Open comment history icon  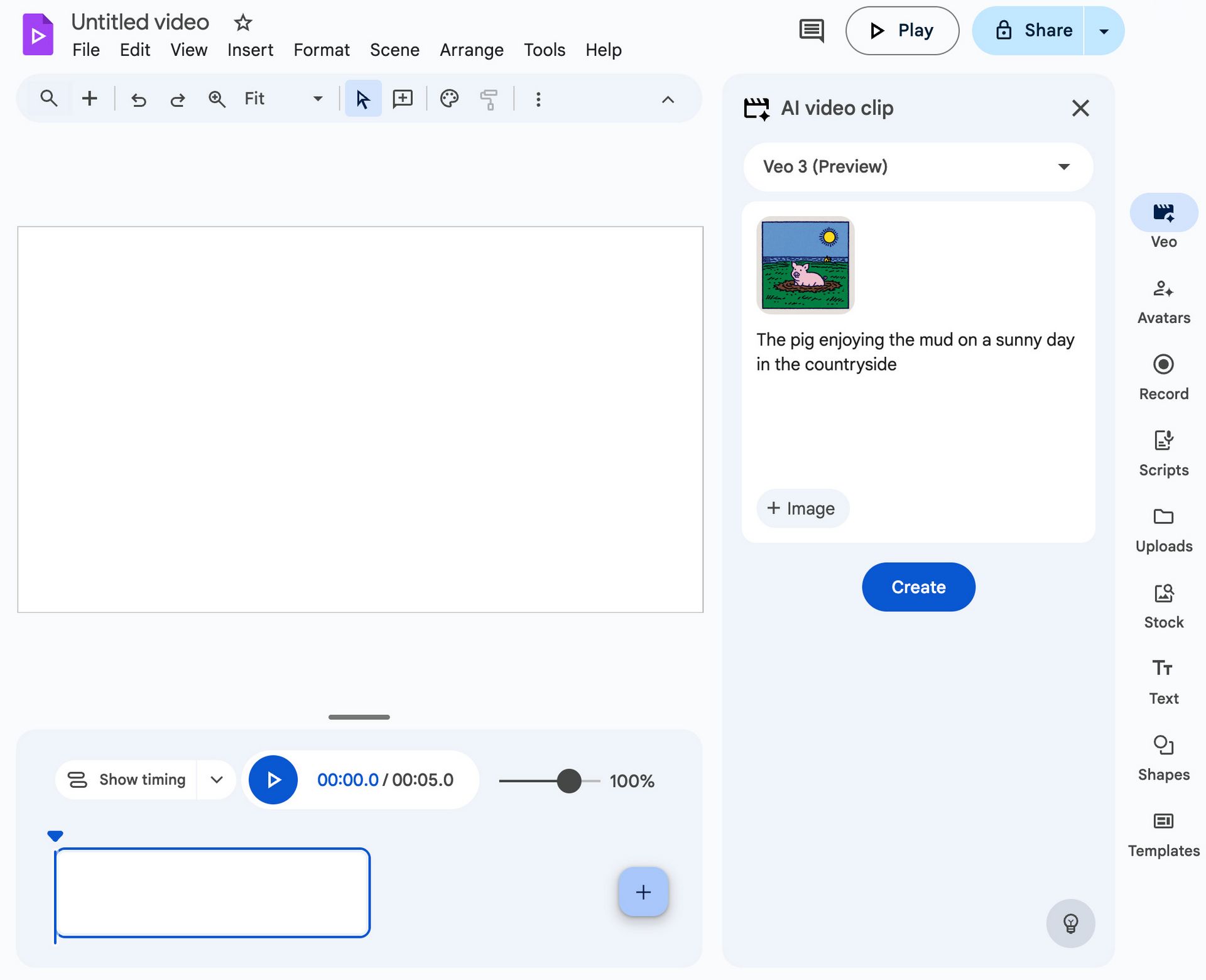point(811,30)
